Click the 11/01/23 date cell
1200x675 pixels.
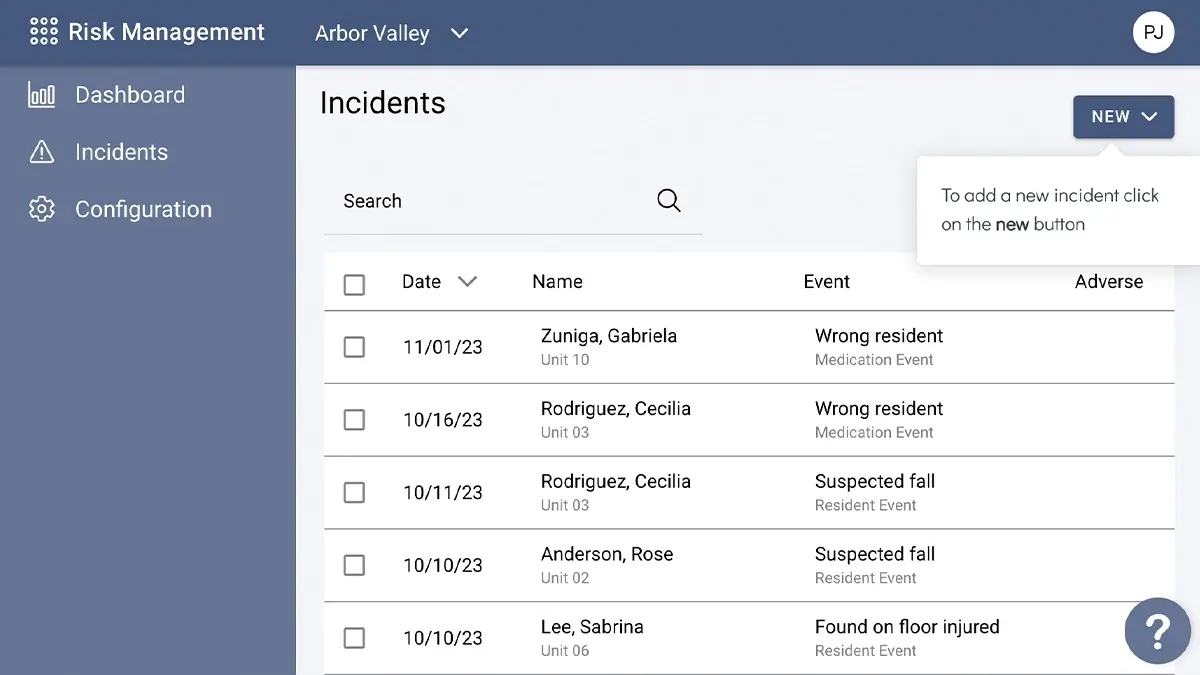[443, 347]
